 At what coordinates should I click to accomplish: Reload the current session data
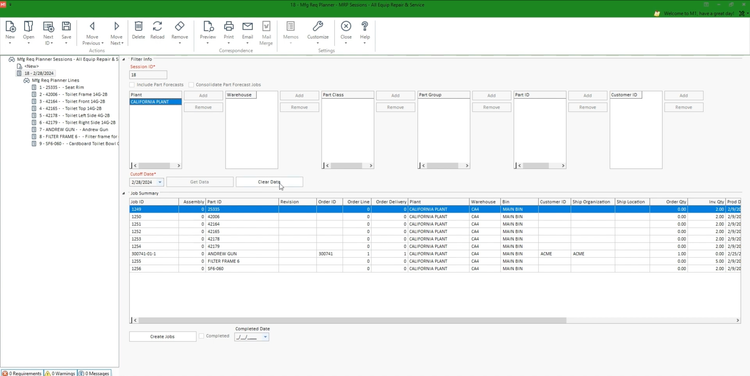tap(157, 26)
